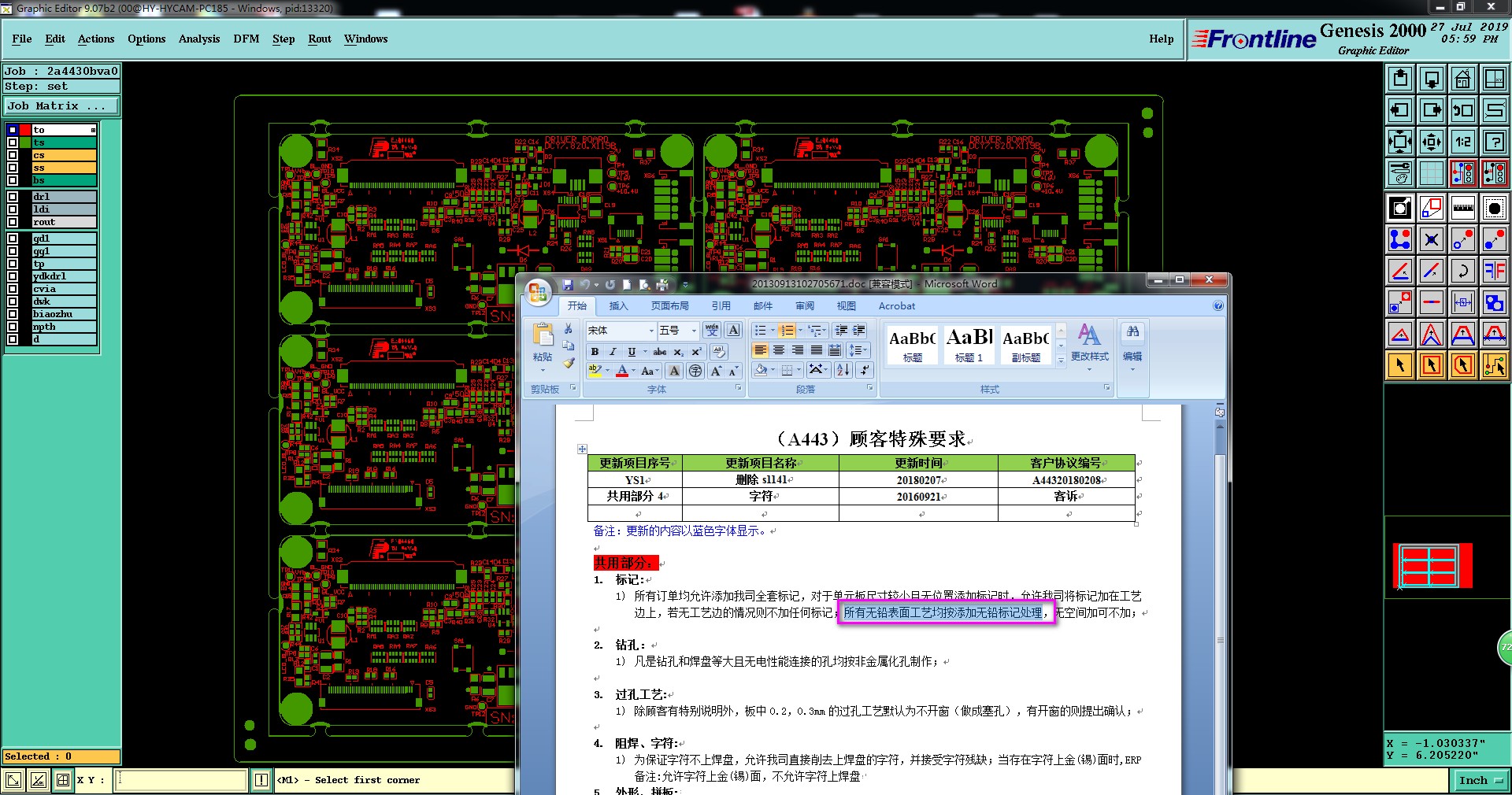Apply the 标题 1 style
Screen dimensions: 1512x795
tap(969, 345)
